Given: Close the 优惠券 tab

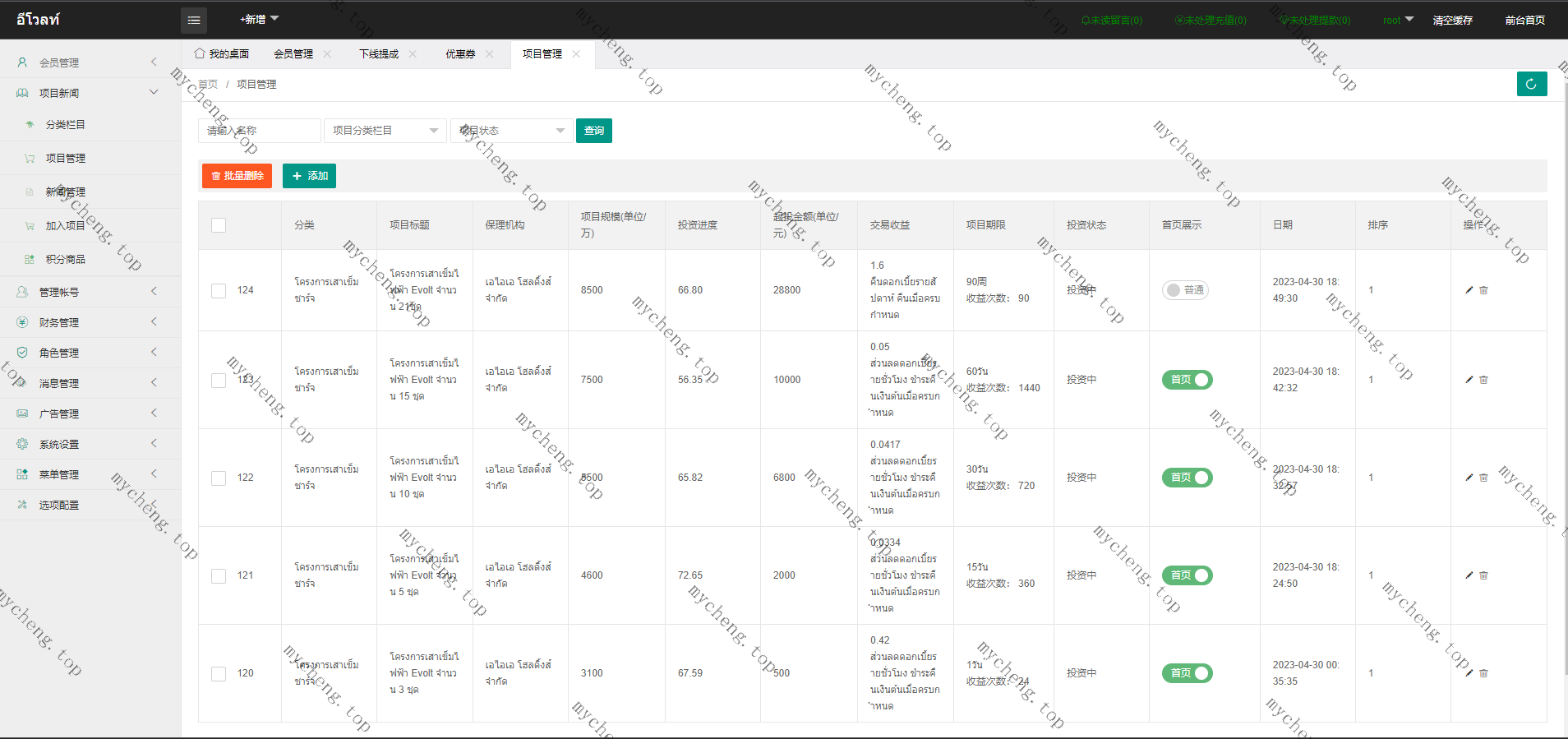Looking at the screenshot, I should 490,54.
